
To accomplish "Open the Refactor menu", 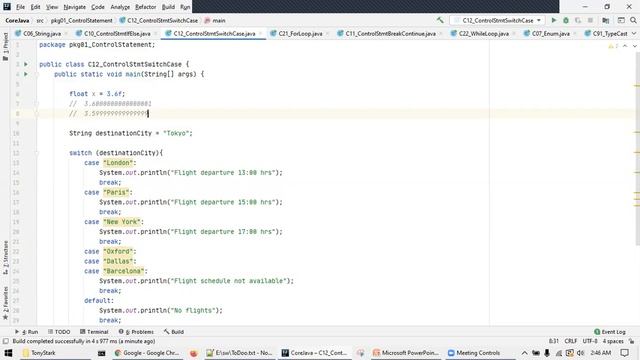I will pyautogui.click(x=146, y=7).
